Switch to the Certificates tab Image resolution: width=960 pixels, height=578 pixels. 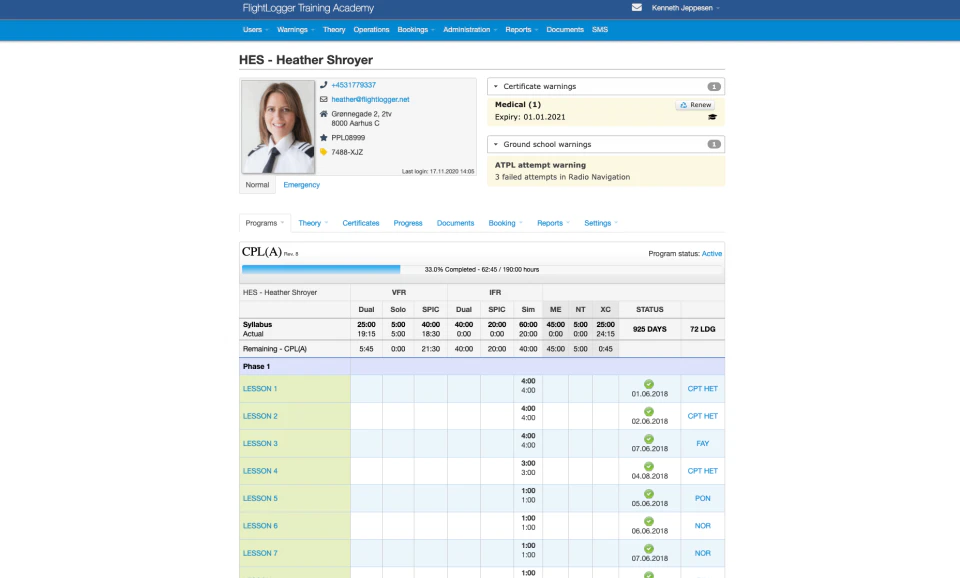(x=360, y=223)
